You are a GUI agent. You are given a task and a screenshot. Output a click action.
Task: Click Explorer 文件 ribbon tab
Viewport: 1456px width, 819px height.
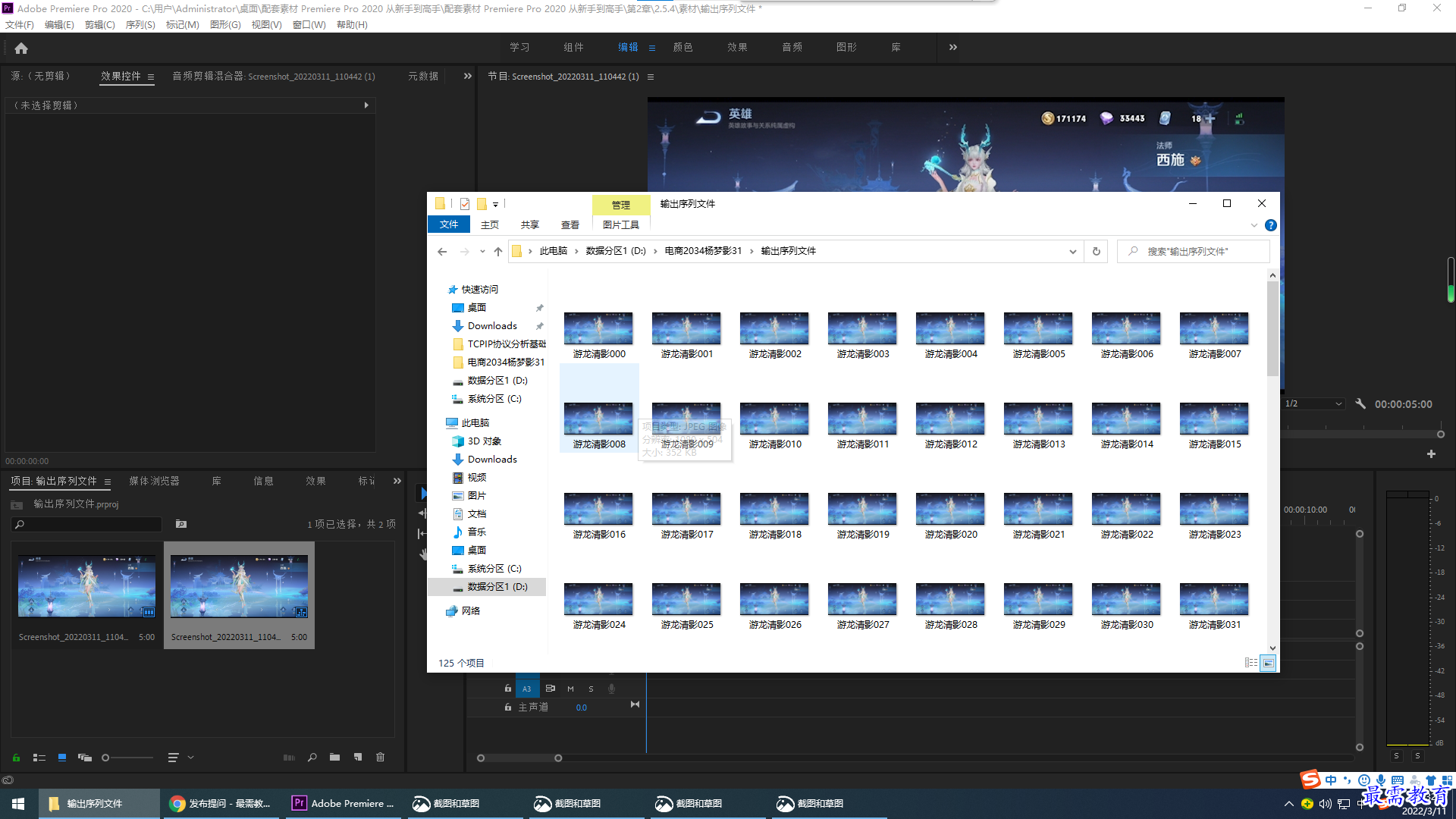(449, 225)
